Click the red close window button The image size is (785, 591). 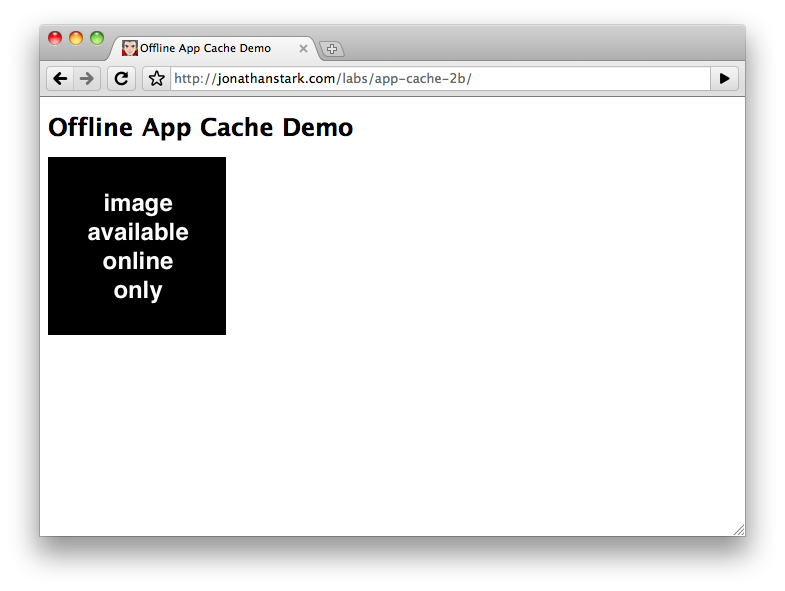(55, 38)
